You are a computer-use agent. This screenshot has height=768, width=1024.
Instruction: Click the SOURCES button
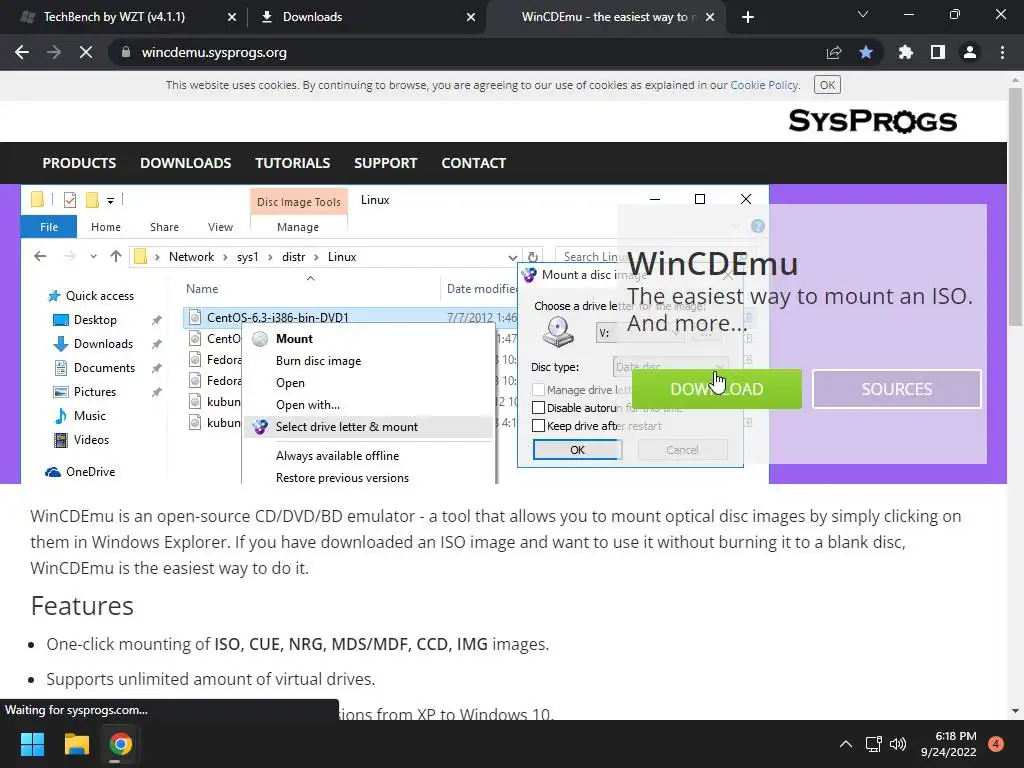point(897,389)
